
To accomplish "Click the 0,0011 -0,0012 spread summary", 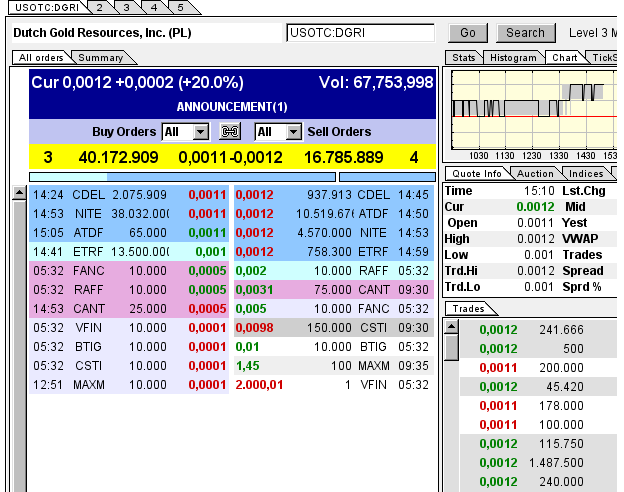I will [230, 158].
